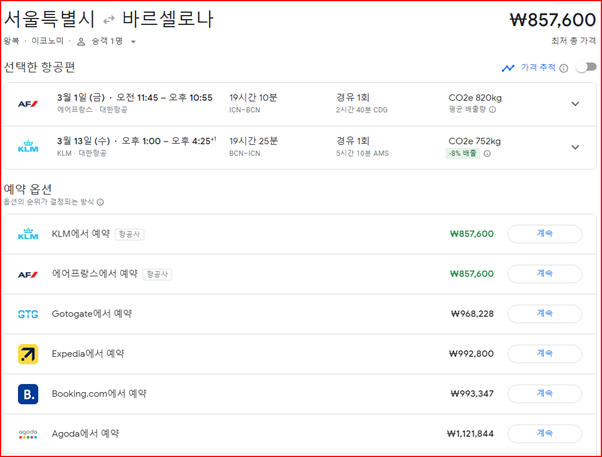
Task: Click the ₩968,228 Gotogate price
Action: click(472, 314)
